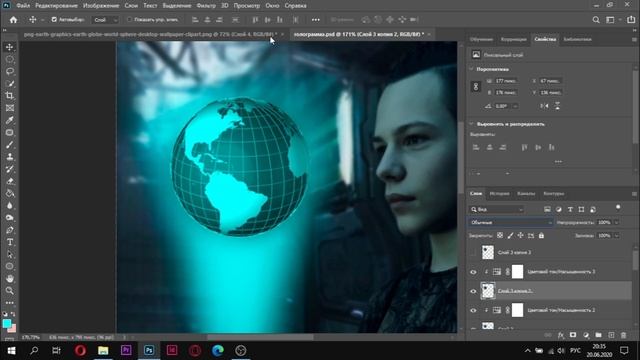Flip horizontally in the Properties panel
640x360 pixels.
544,106
